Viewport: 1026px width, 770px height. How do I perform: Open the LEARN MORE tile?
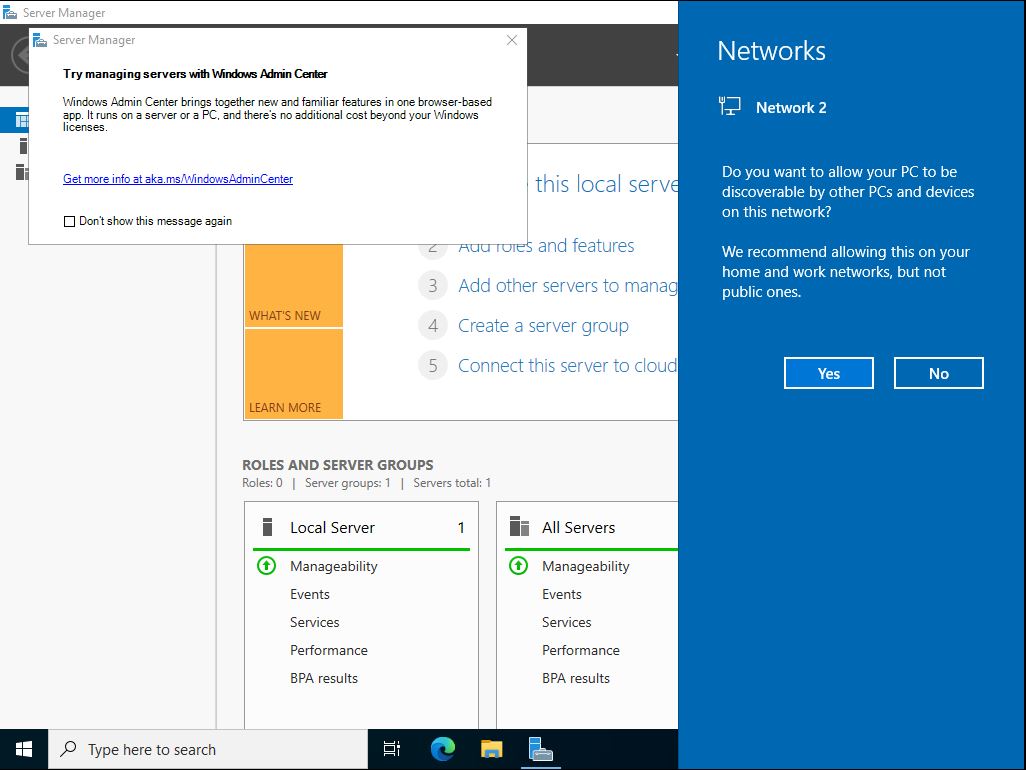tap(293, 374)
